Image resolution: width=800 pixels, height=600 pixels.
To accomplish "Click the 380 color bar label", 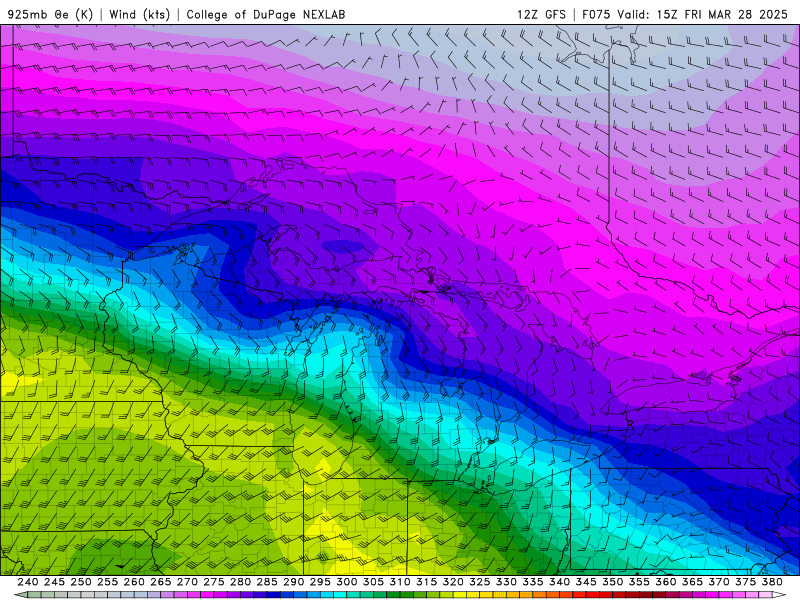I will 772,582.
